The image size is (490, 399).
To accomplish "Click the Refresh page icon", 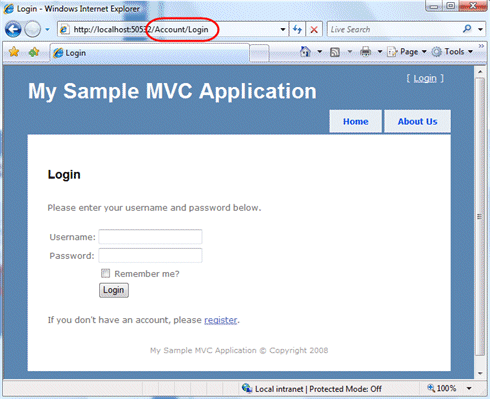I will tap(297, 30).
